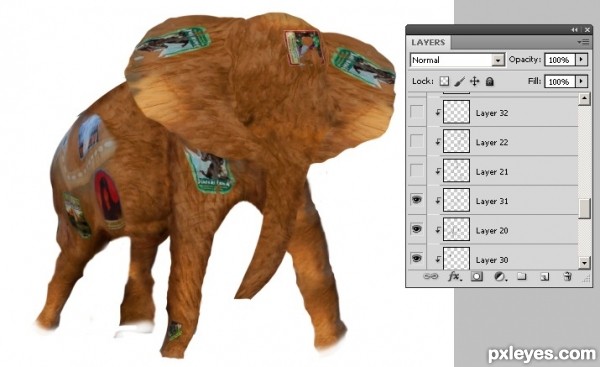Click the layers list scrollbar thumb
This screenshot has width=600, height=367.
(x=584, y=209)
